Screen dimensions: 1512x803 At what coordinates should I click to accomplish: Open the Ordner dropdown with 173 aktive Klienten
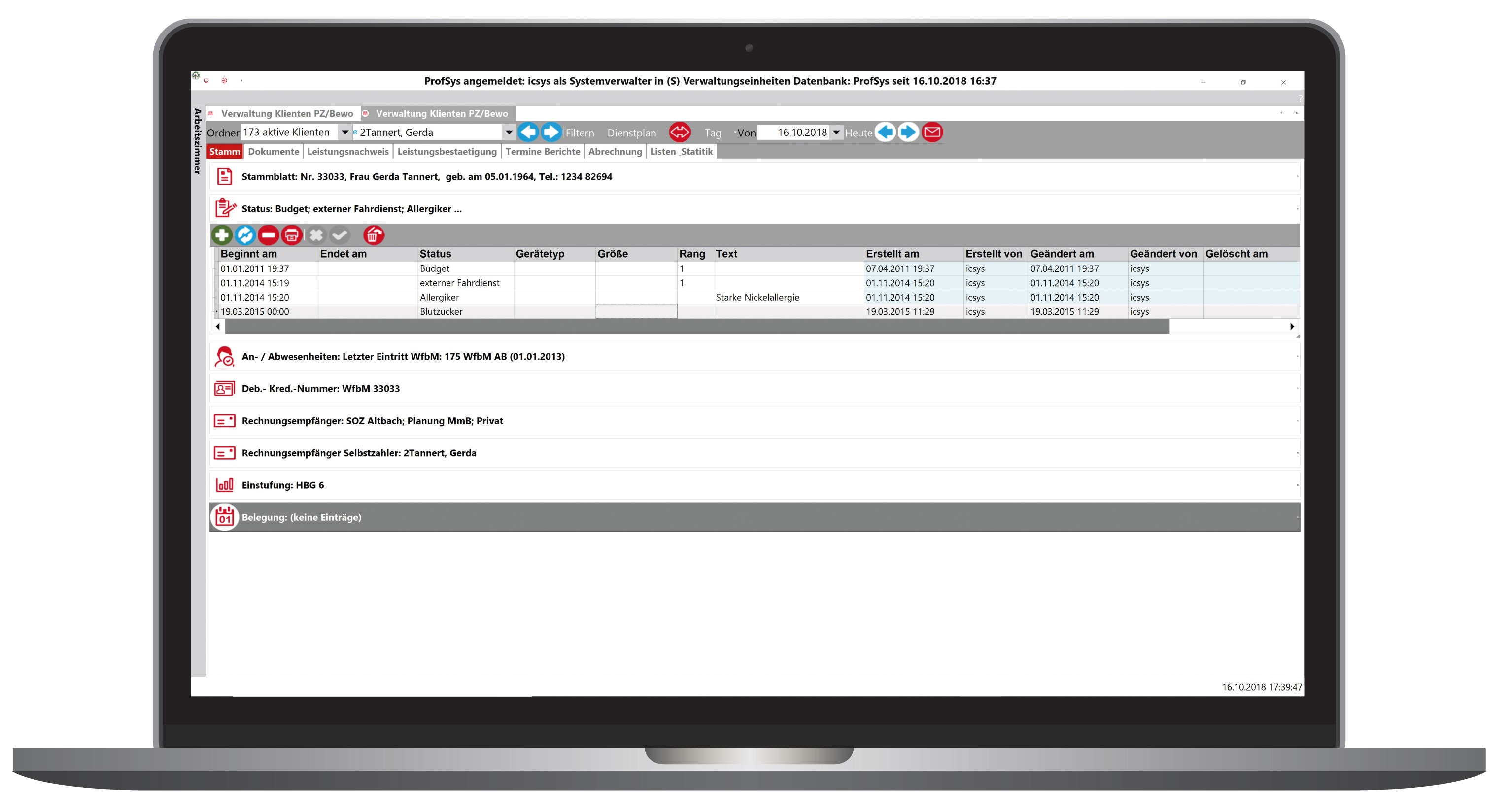(x=345, y=133)
